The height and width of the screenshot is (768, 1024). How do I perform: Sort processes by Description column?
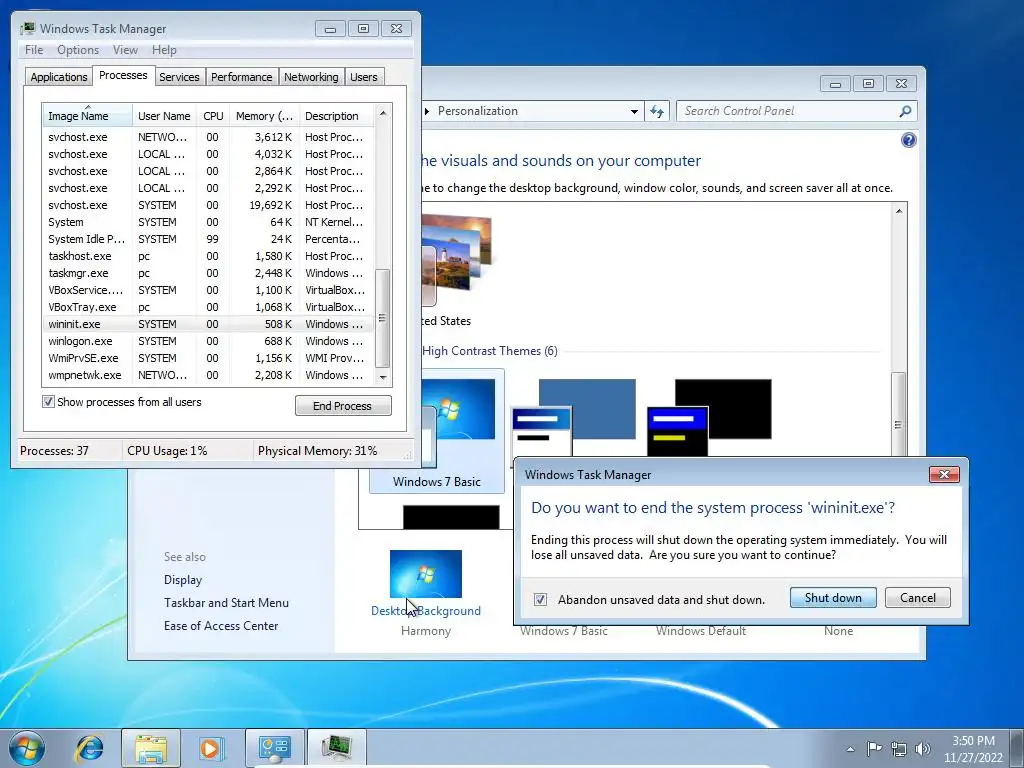pyautogui.click(x=336, y=116)
